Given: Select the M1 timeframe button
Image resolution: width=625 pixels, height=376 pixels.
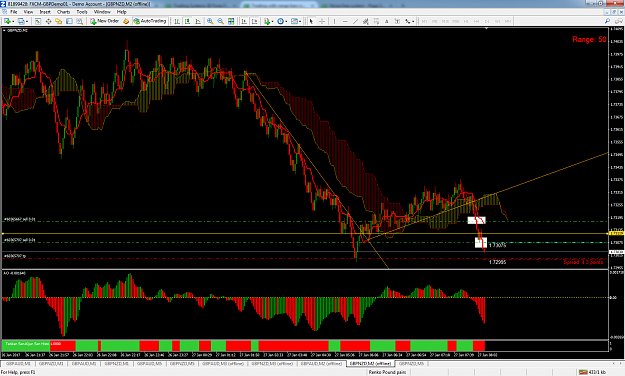Looking at the screenshot, I should coord(424,21).
